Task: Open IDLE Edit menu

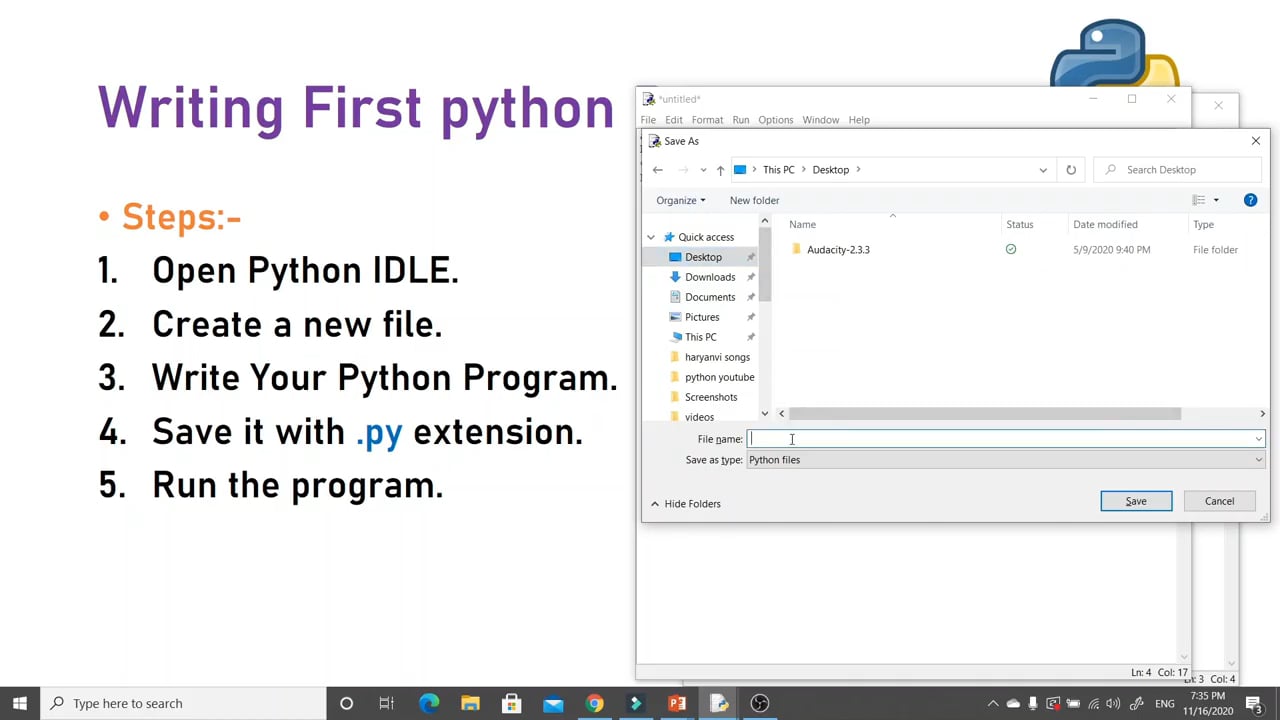Action: 674,120
